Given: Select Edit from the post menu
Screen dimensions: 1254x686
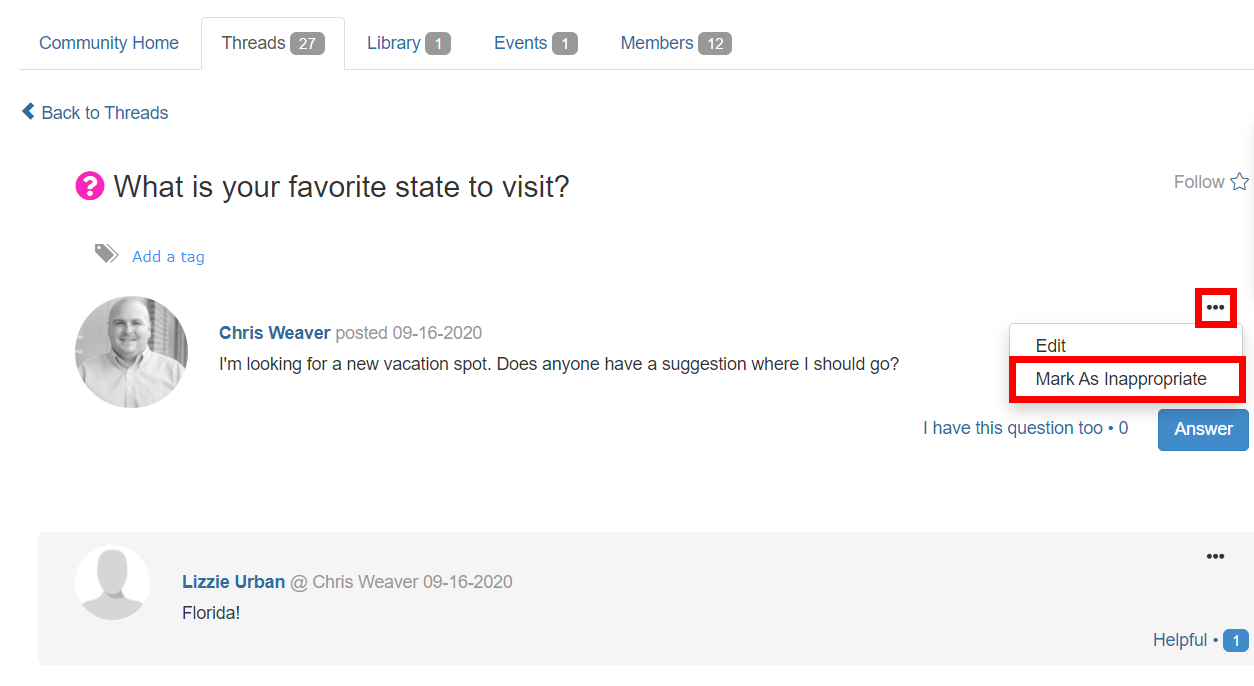Looking at the screenshot, I should 1051,346.
